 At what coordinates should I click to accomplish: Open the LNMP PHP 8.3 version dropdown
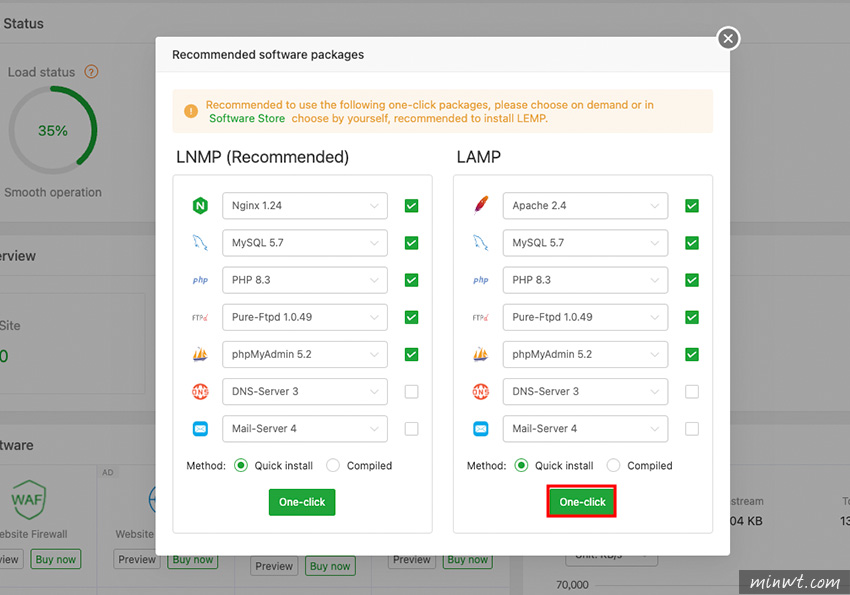(305, 280)
